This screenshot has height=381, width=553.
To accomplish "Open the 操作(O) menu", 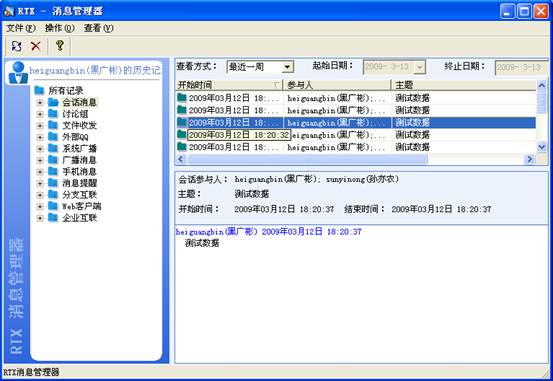I will [x=60, y=28].
